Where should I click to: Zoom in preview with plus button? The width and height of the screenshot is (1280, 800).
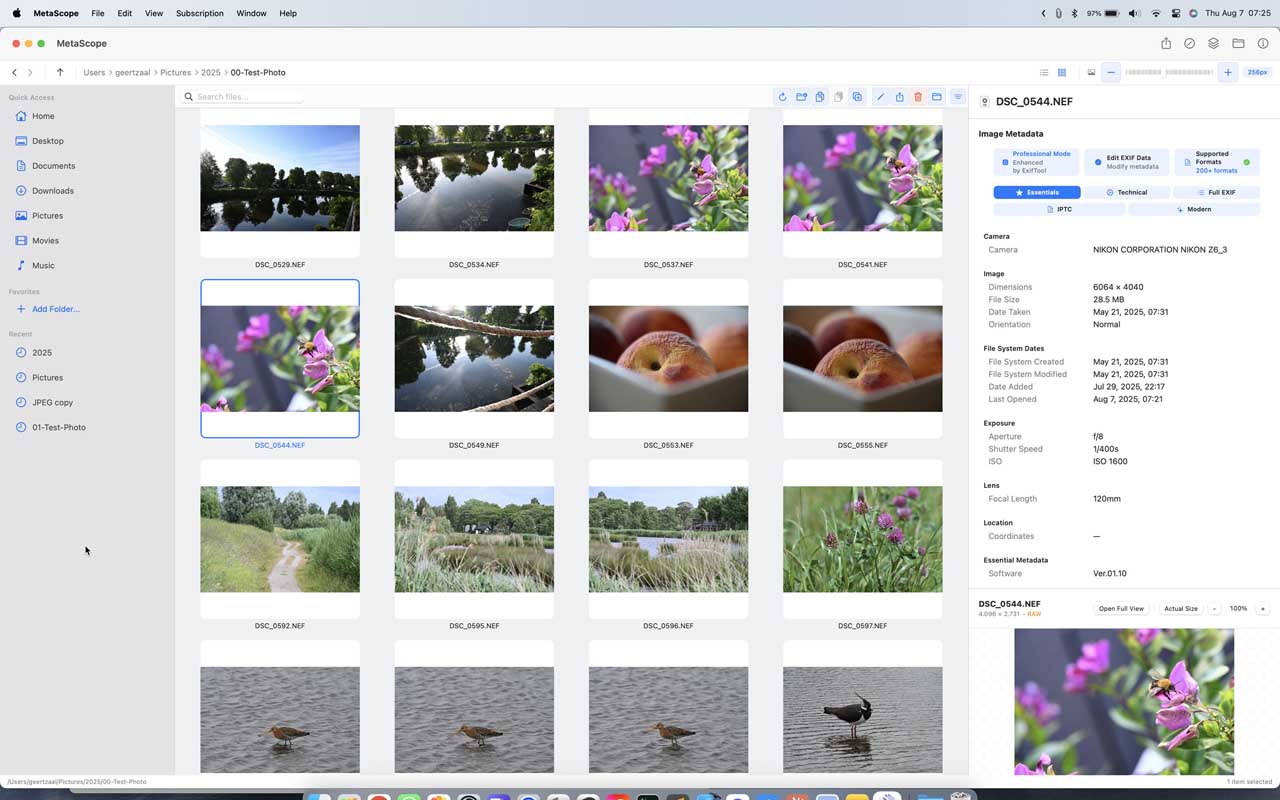tap(1262, 608)
